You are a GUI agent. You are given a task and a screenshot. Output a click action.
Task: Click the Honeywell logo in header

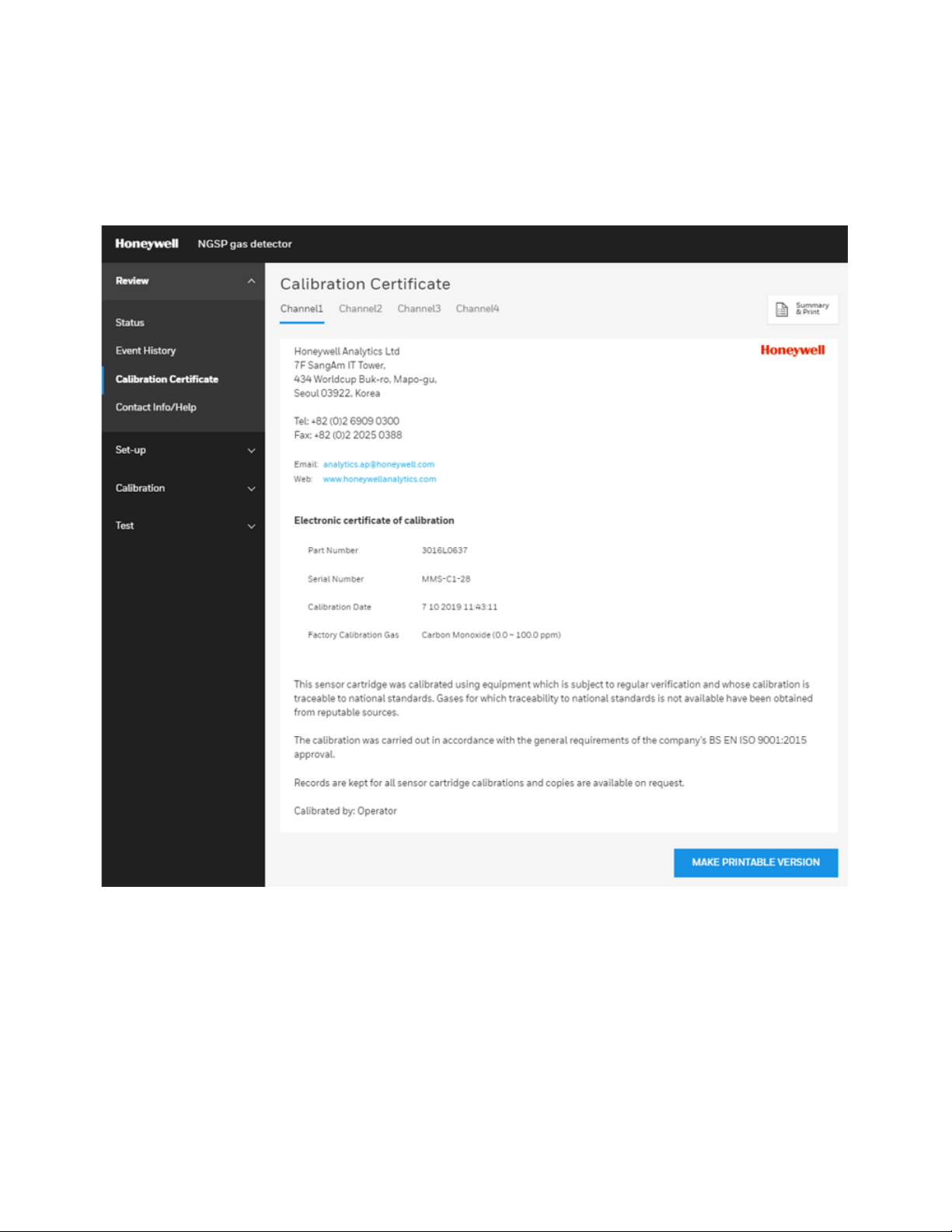(147, 243)
